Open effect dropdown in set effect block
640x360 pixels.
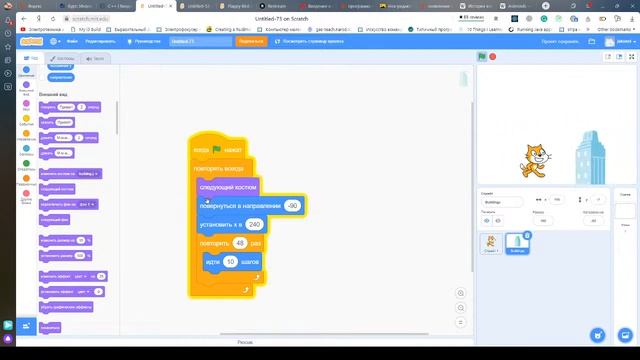click(x=83, y=291)
